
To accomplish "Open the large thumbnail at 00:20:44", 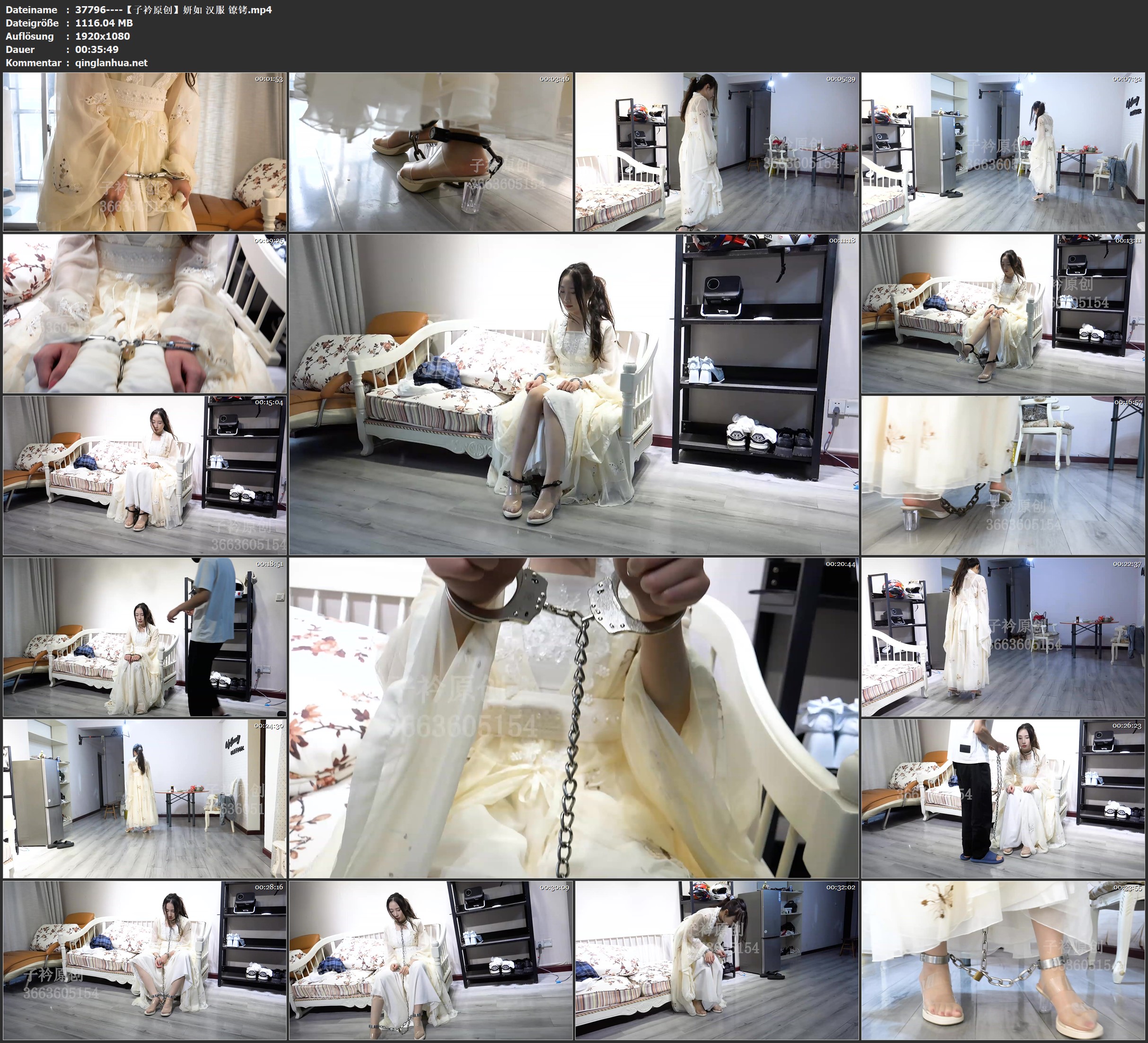I will (x=573, y=718).
